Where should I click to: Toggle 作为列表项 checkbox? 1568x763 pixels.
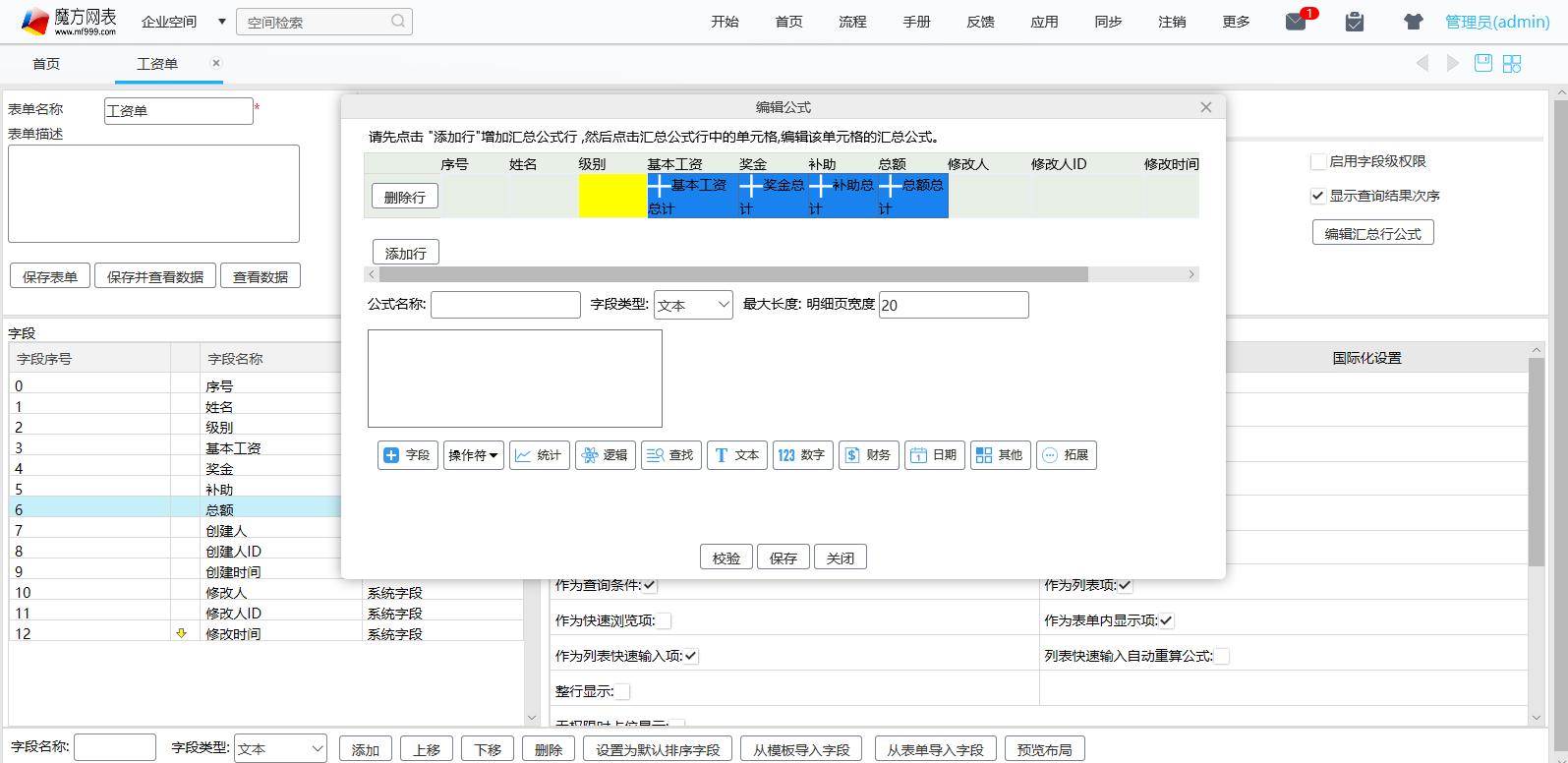pyautogui.click(x=1126, y=585)
